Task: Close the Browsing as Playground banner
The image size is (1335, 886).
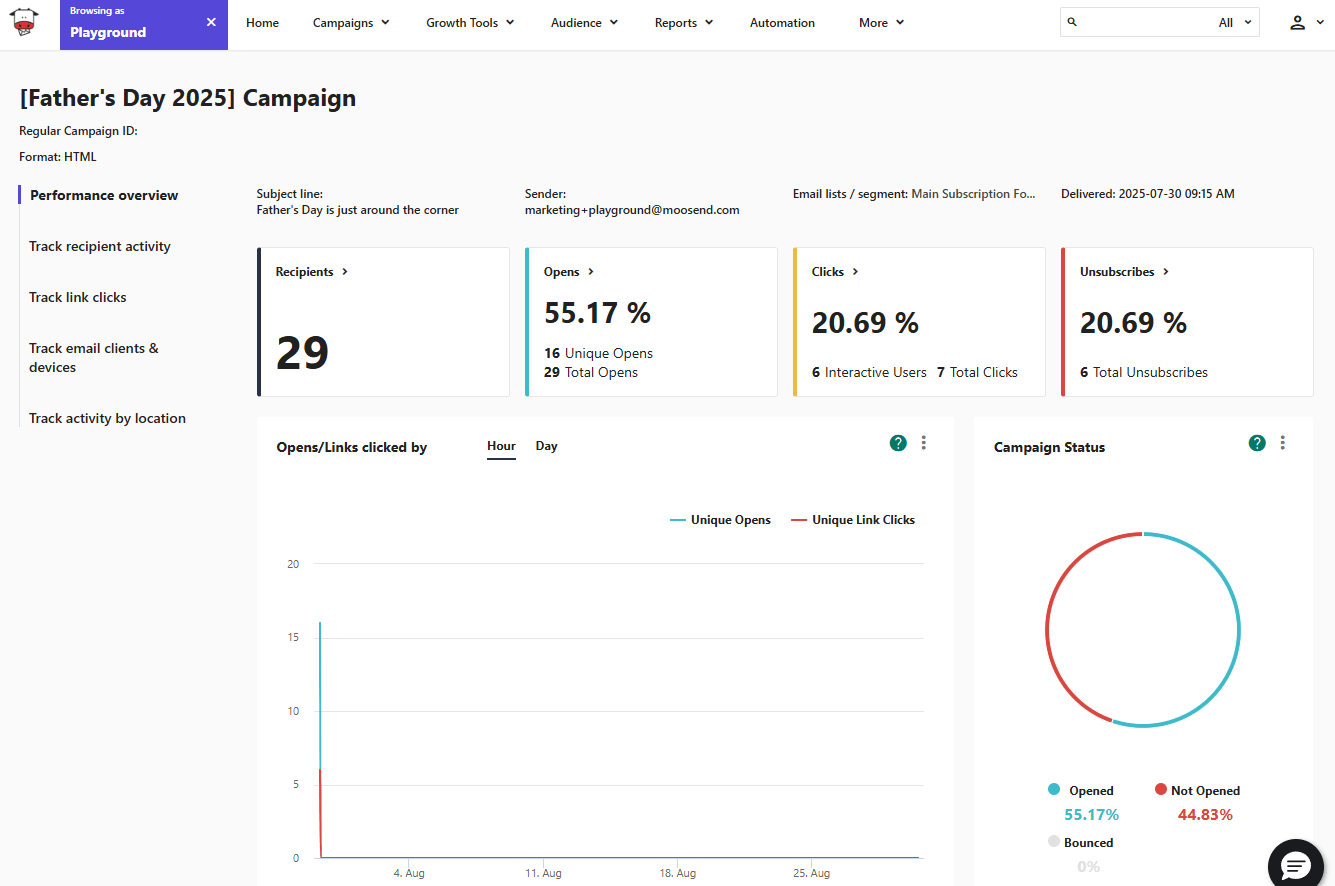Action: (210, 20)
